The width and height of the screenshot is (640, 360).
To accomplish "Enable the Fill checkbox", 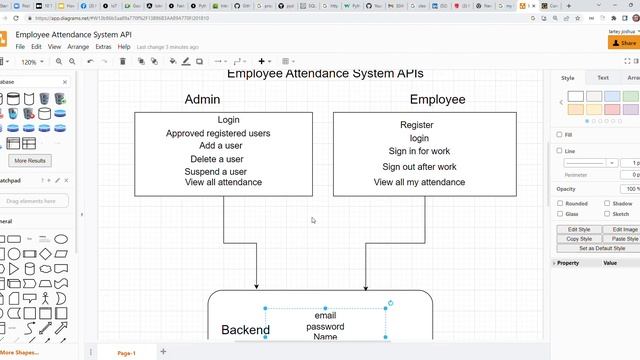I will (559, 134).
